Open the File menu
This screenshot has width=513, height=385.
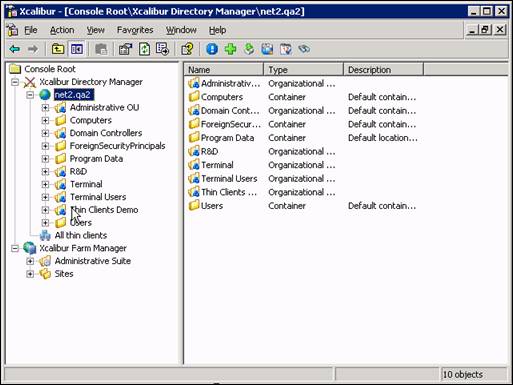tap(31, 30)
